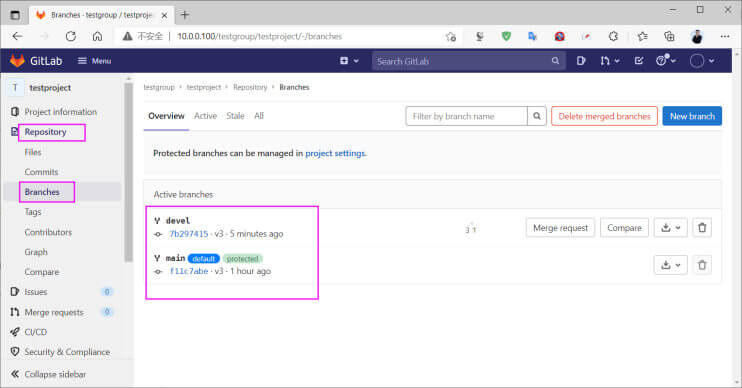Switch to the Active tab
The height and width of the screenshot is (388, 742).
tap(205, 116)
